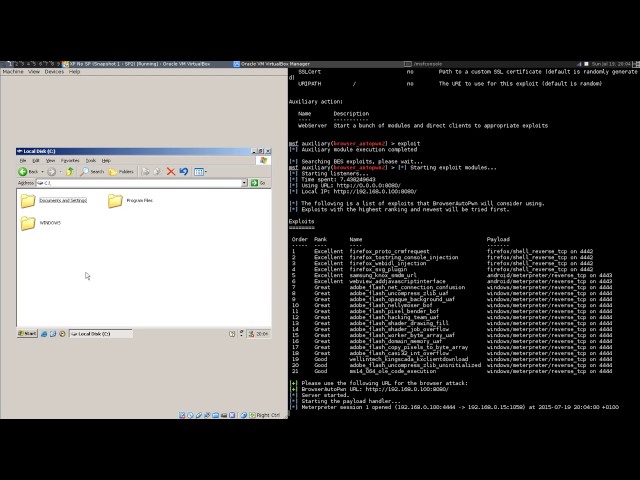Viewport: 640px width, 480px height.
Task: Click the Meterpreter session 1 opened line
Action: [454, 407]
